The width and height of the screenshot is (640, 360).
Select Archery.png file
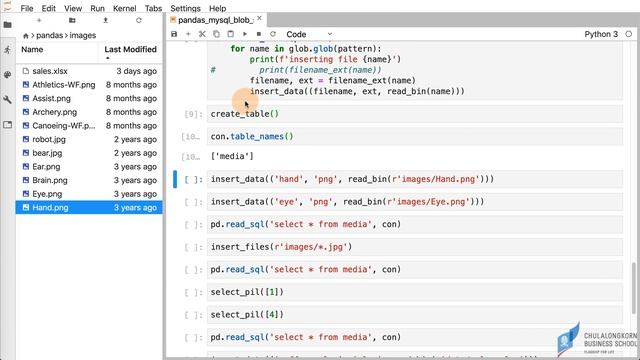pyautogui.click(x=89, y=112)
